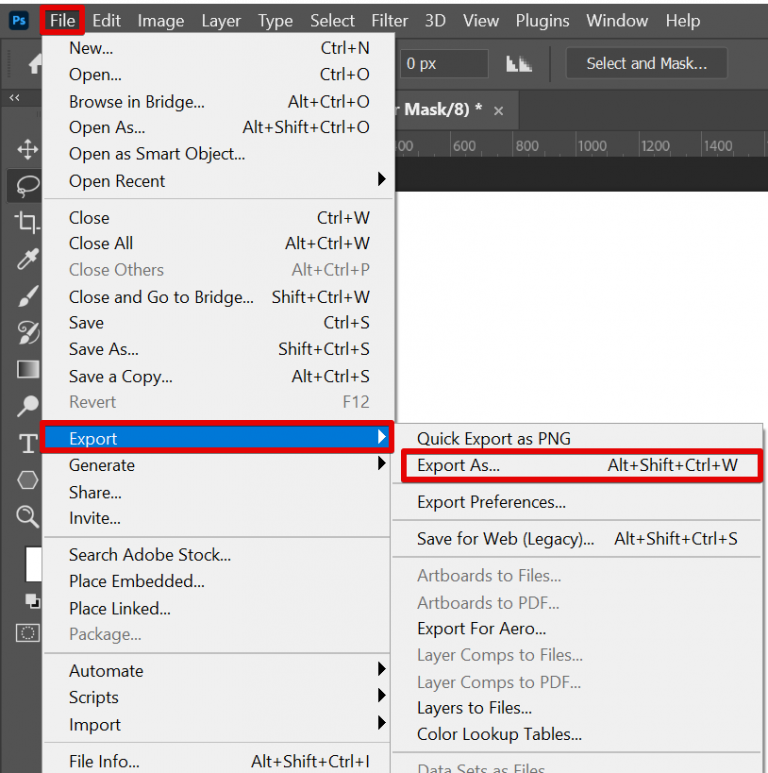Toggle Quick Mask mode icon

pos(28,632)
